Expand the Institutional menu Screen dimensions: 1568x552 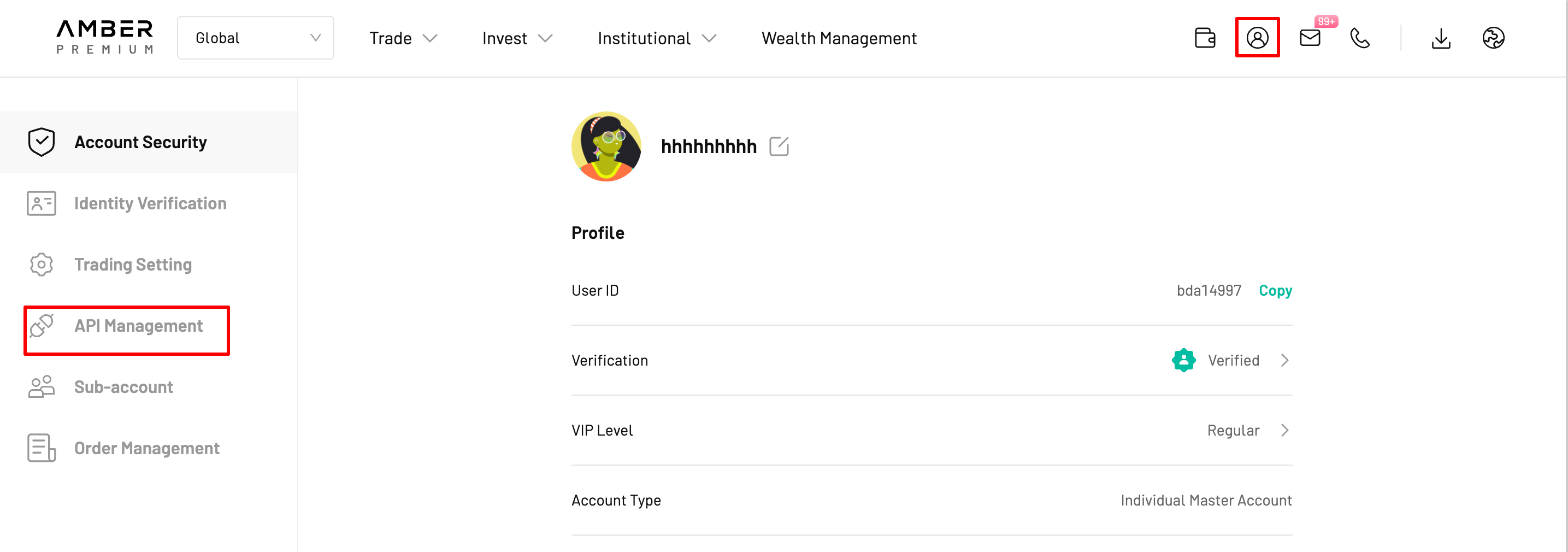(657, 38)
